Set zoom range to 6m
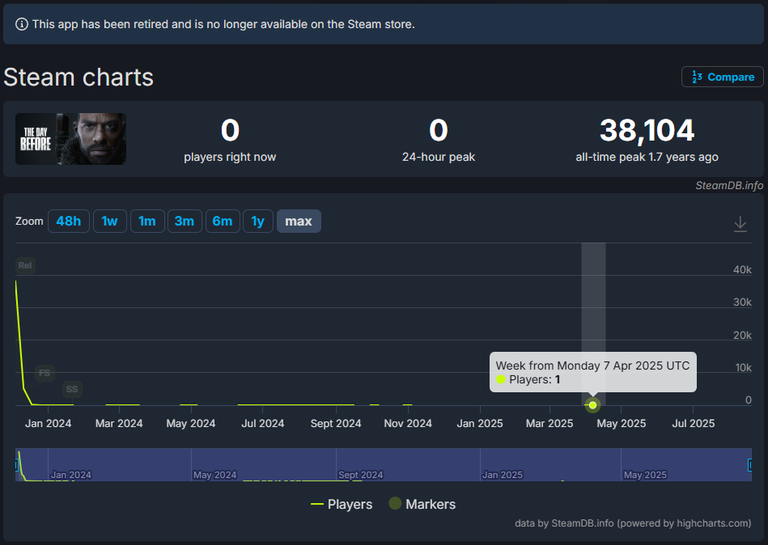This screenshot has height=545, width=768. point(222,221)
